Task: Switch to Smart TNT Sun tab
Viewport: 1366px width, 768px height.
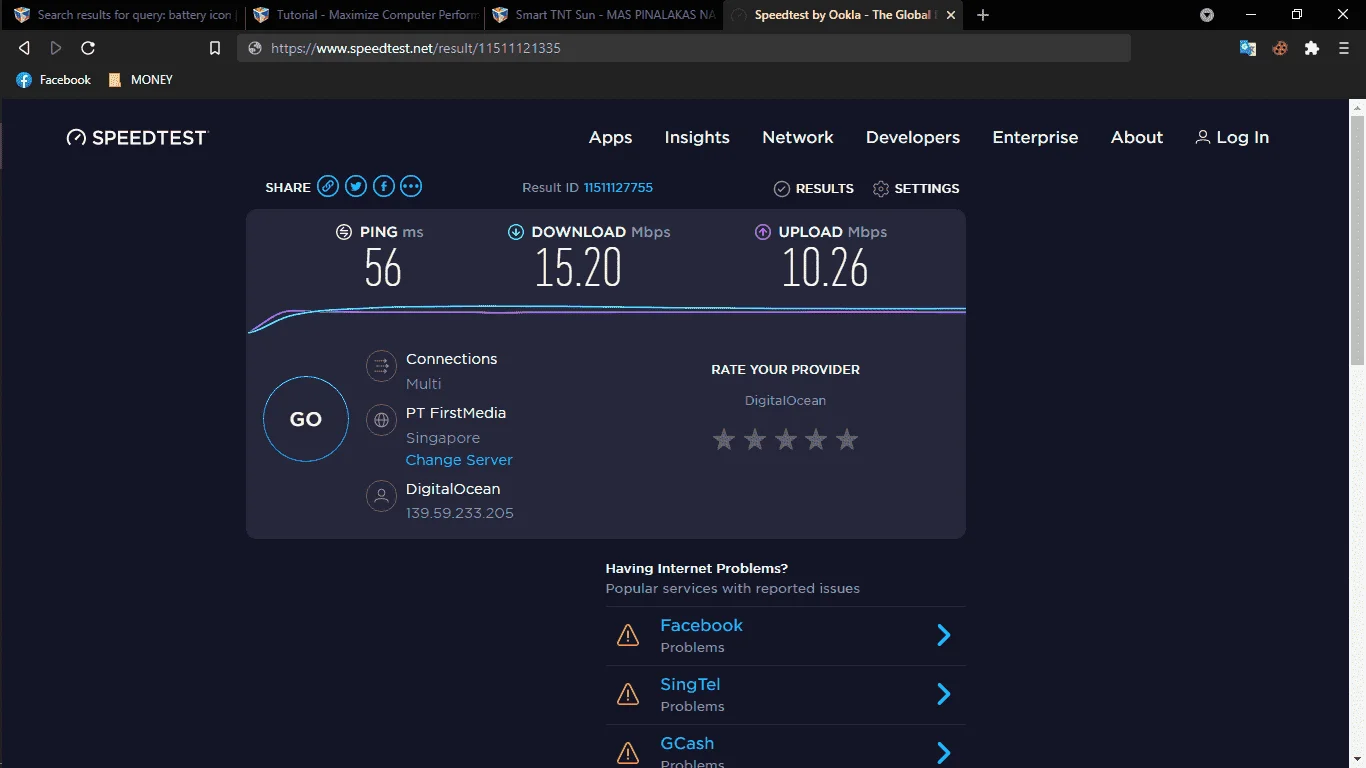Action: pos(602,15)
